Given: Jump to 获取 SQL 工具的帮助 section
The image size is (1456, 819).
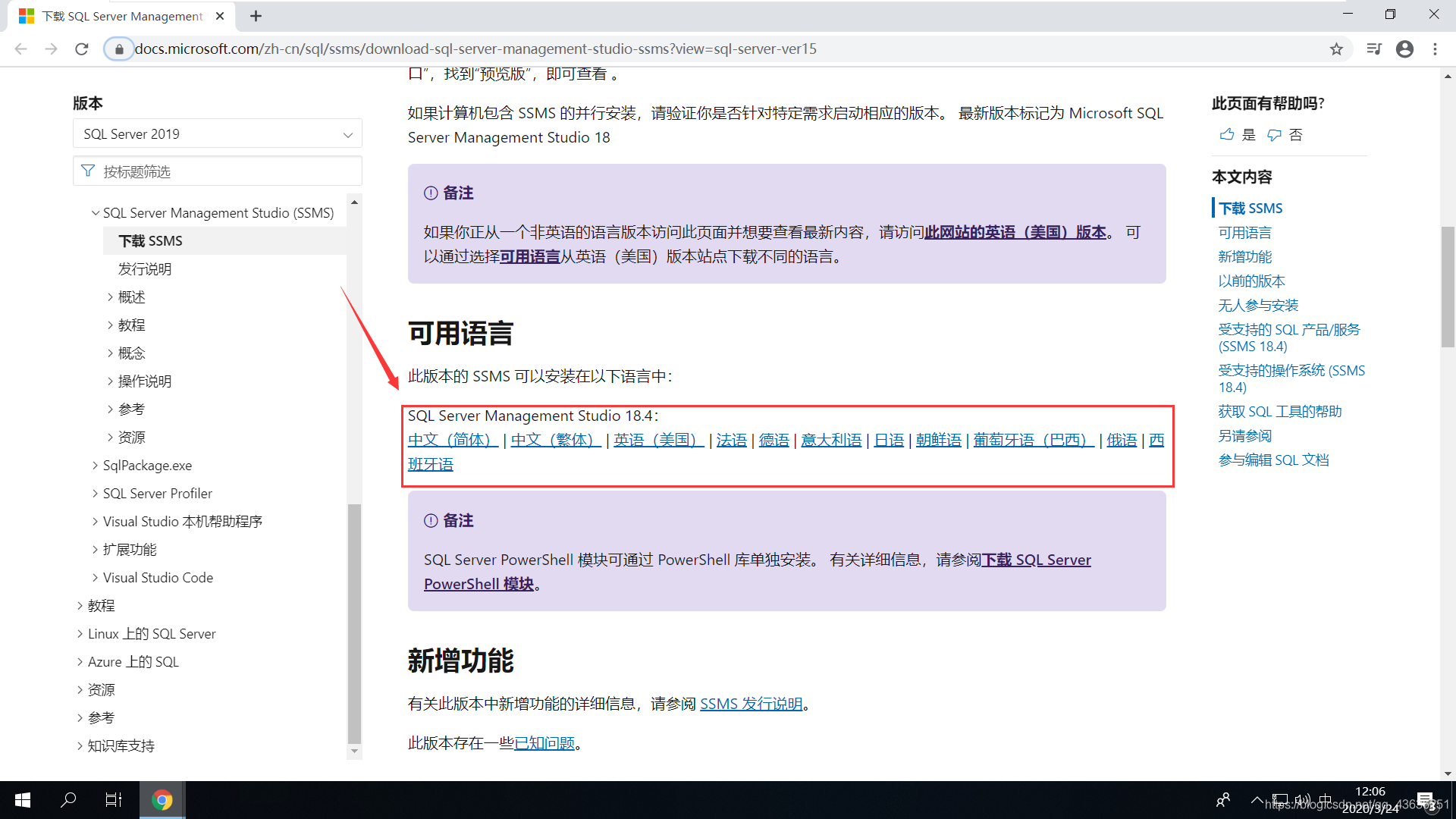Looking at the screenshot, I should coord(1280,412).
